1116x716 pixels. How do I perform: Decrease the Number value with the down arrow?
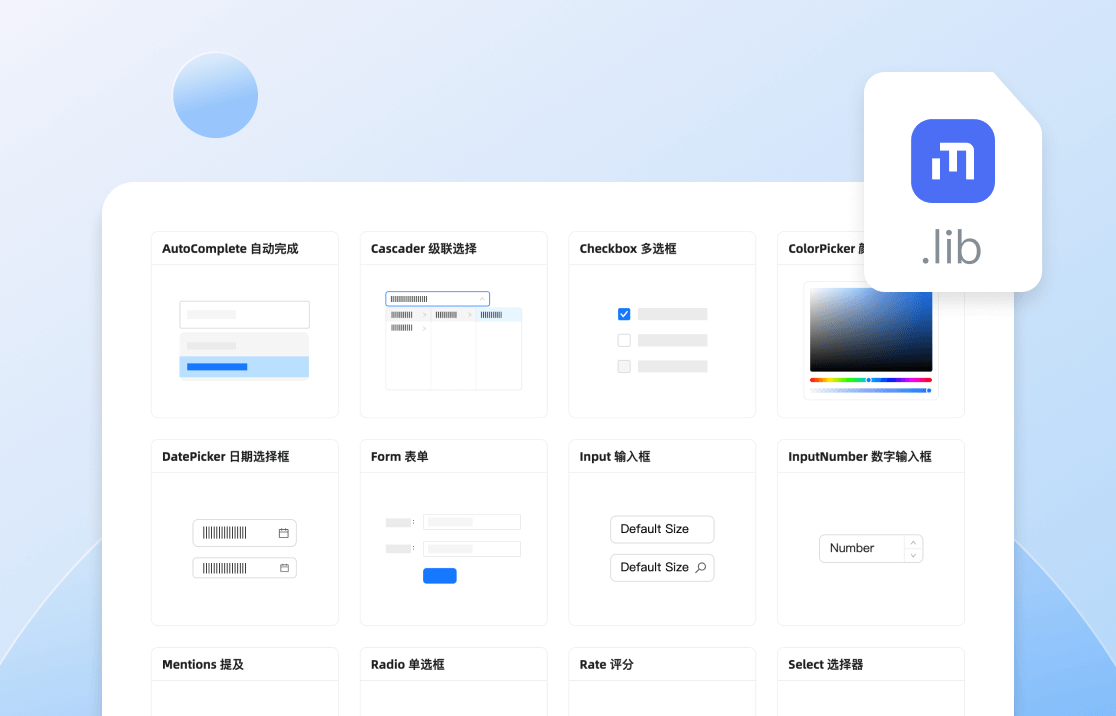point(913,555)
